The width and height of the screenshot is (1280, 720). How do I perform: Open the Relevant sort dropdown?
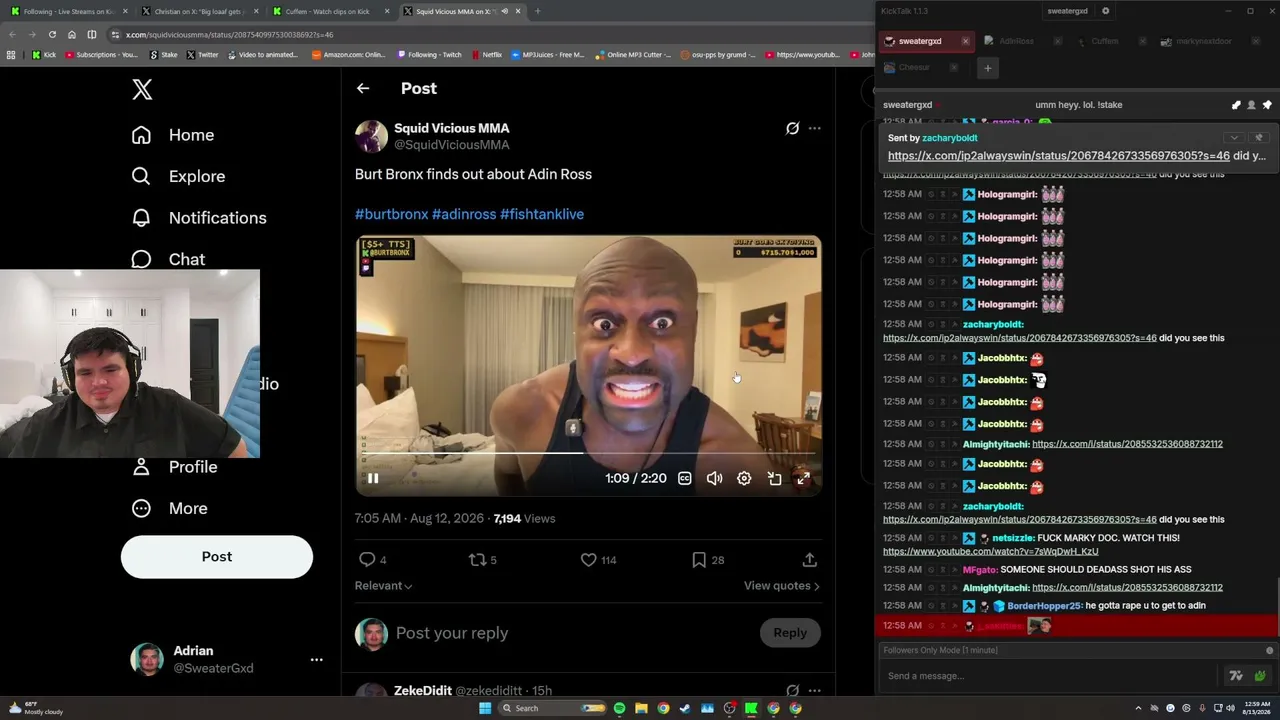[x=383, y=586]
